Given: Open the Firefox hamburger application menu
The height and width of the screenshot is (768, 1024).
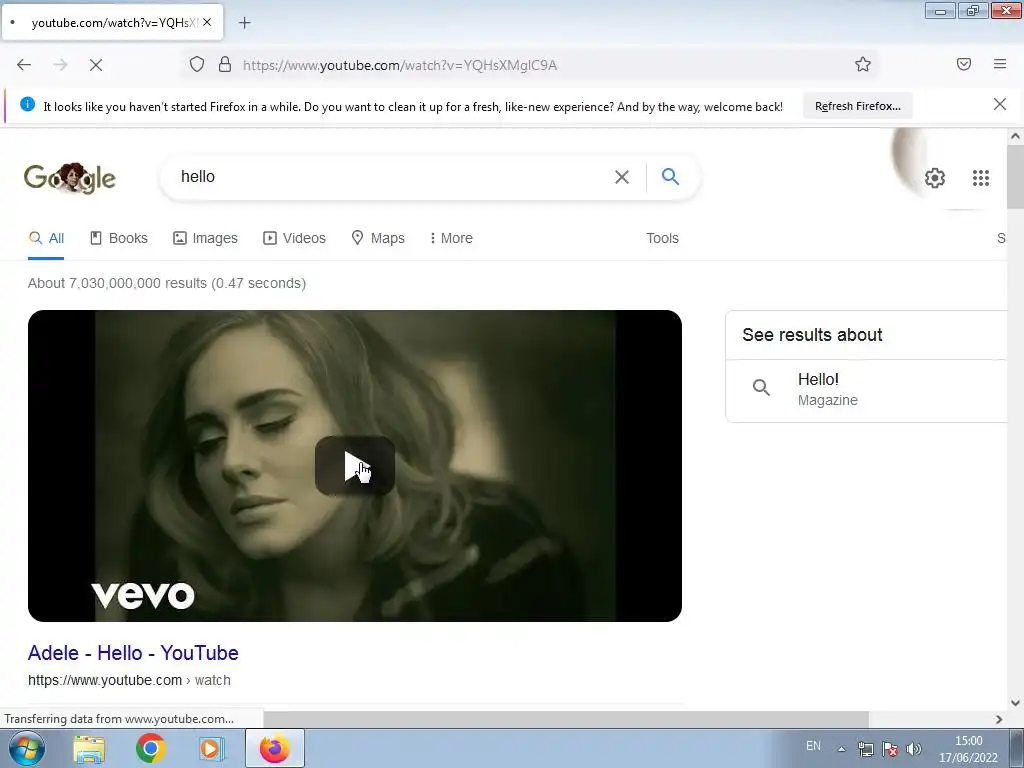Looking at the screenshot, I should (x=1000, y=64).
